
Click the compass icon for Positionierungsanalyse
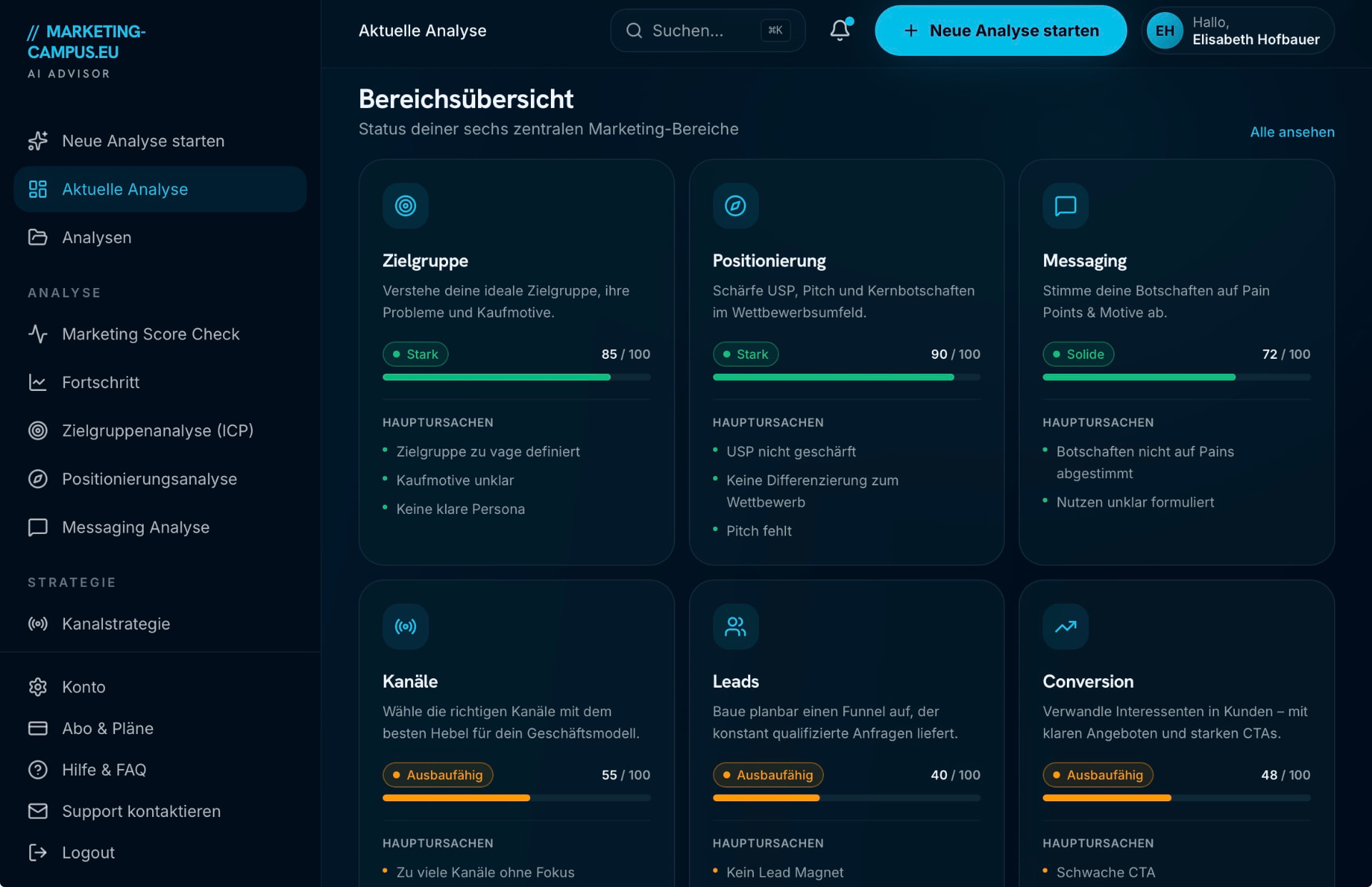[x=38, y=479]
